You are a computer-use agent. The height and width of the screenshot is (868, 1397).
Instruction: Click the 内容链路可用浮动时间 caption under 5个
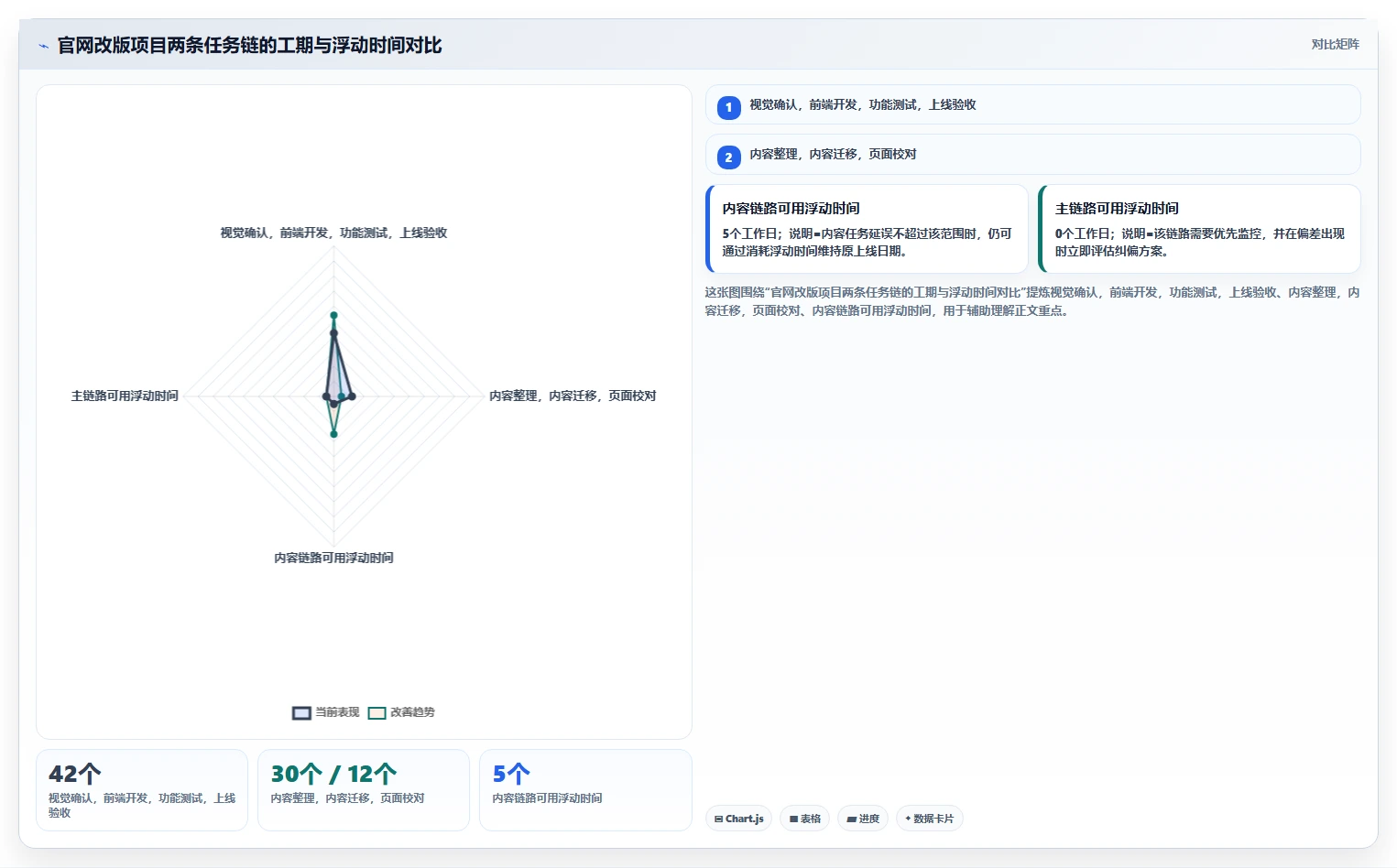point(547,798)
